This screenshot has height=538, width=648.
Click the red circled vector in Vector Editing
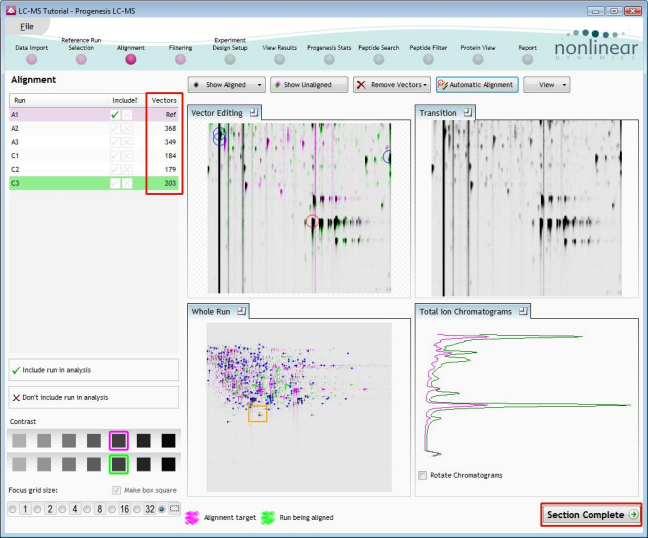point(312,221)
